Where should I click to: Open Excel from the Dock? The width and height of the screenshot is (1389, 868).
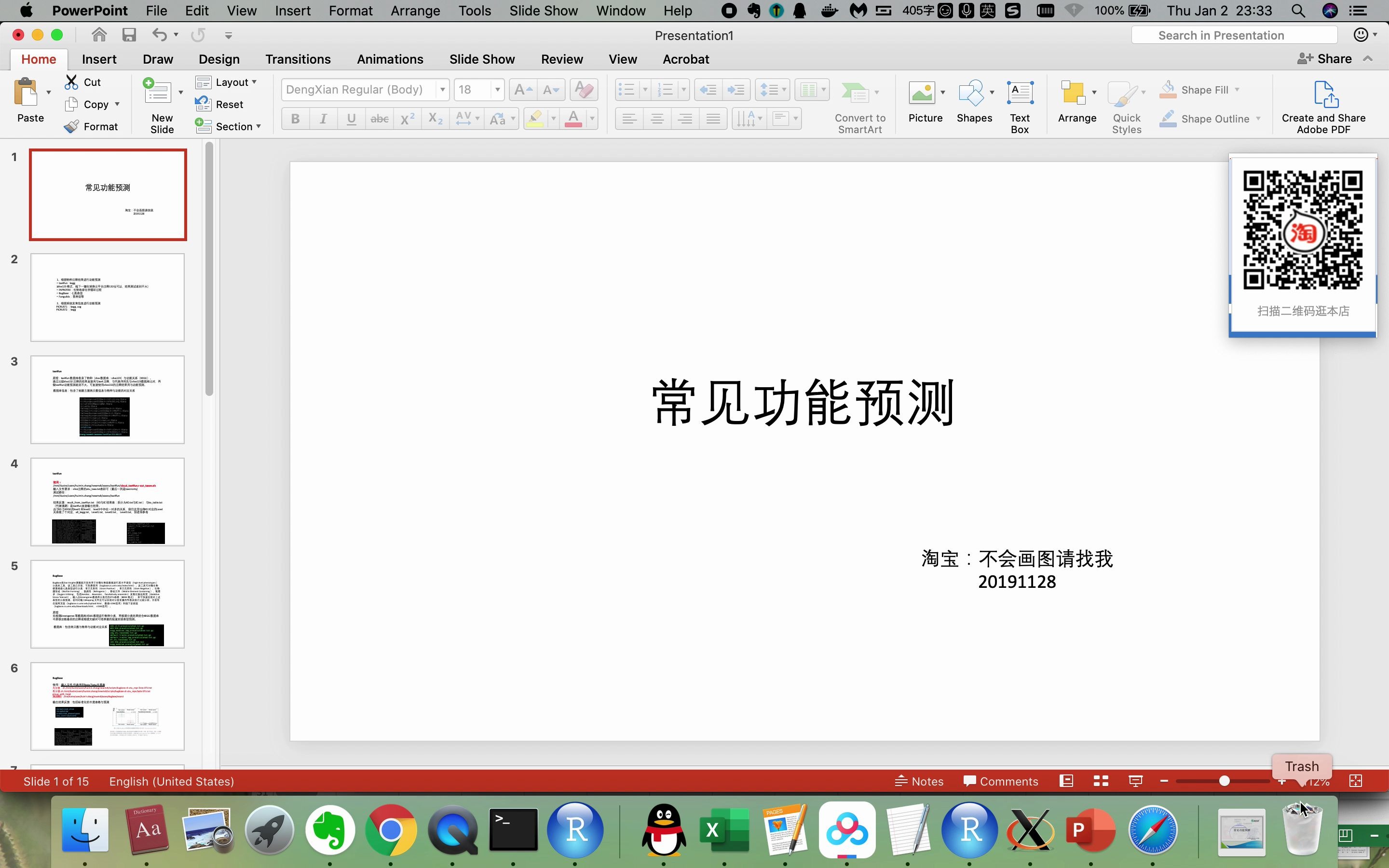coord(724,829)
